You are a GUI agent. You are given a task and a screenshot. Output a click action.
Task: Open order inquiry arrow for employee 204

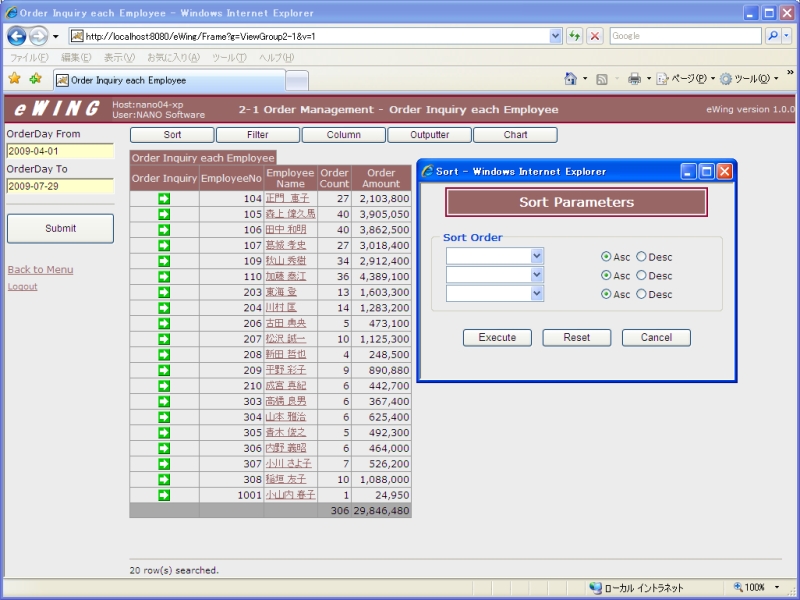click(164, 308)
